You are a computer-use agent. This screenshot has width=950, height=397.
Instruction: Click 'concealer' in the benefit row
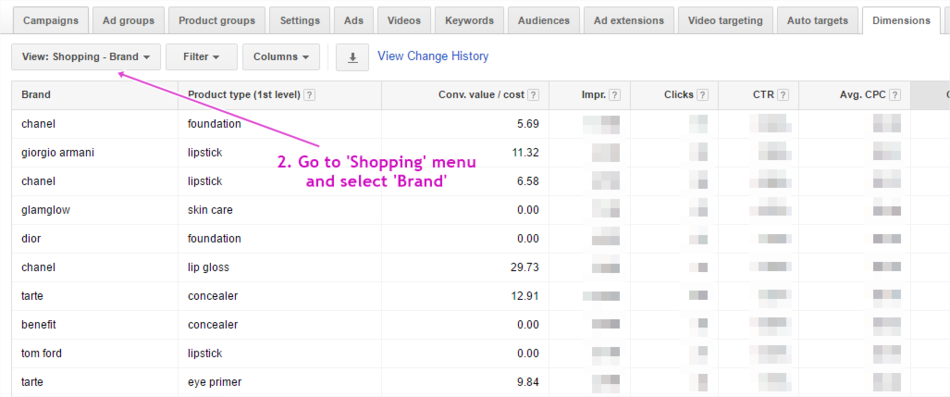[x=213, y=325]
